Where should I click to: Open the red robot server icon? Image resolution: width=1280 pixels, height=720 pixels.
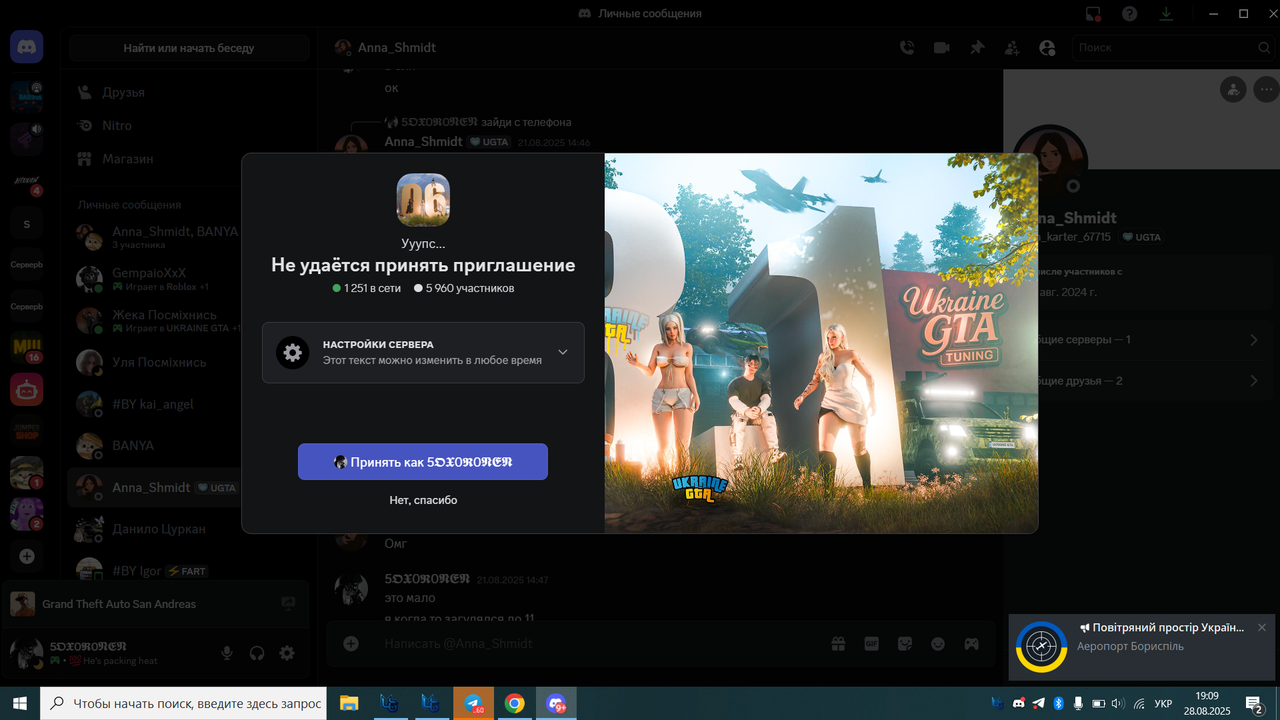pos(26,389)
